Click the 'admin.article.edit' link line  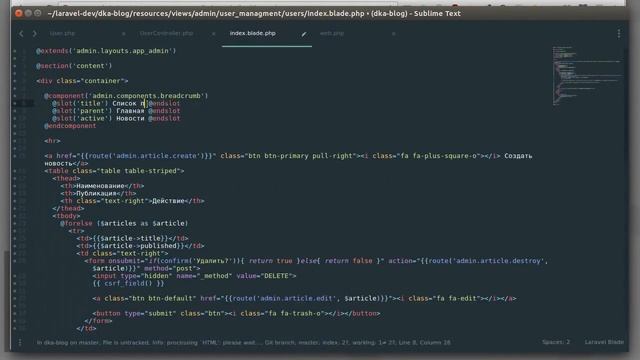click(304, 298)
